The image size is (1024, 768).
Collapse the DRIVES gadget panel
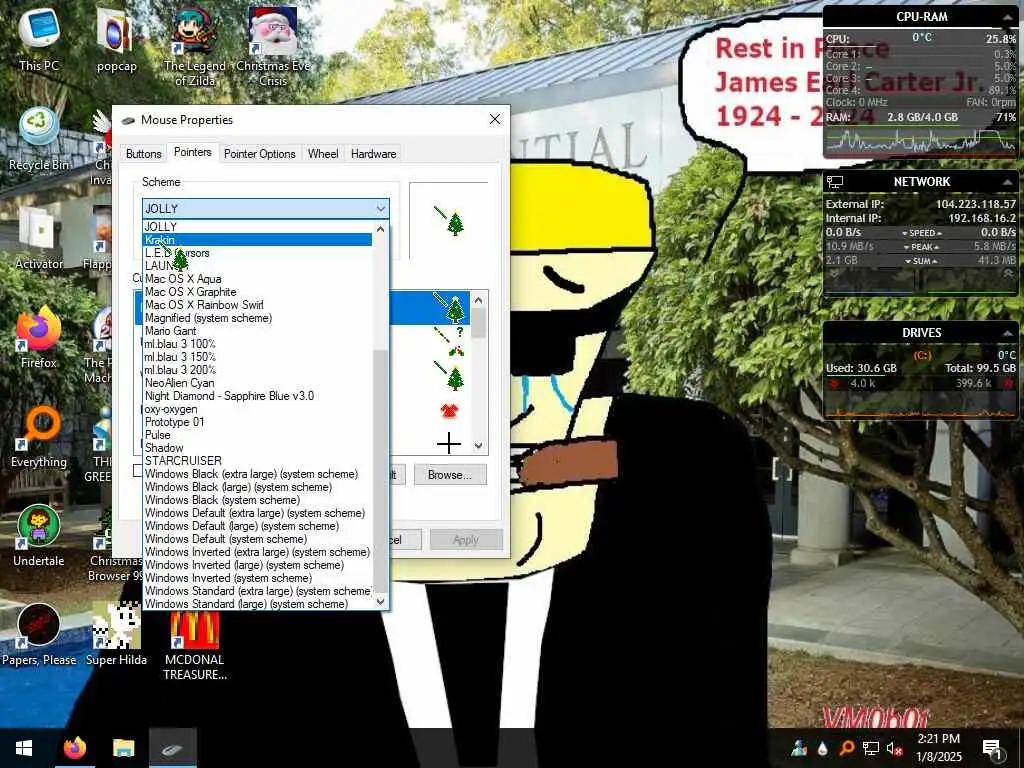(x=1008, y=333)
